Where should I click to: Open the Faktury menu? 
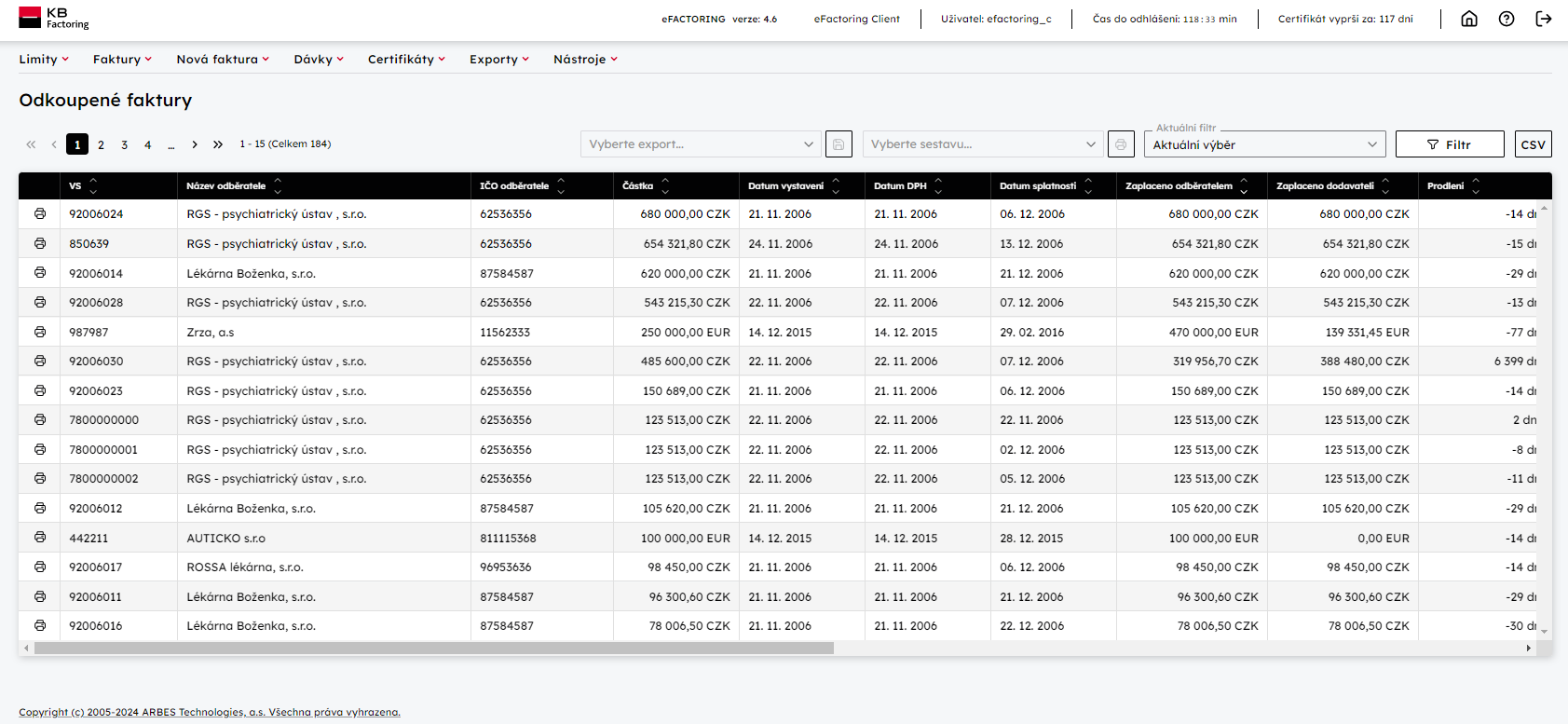(122, 59)
